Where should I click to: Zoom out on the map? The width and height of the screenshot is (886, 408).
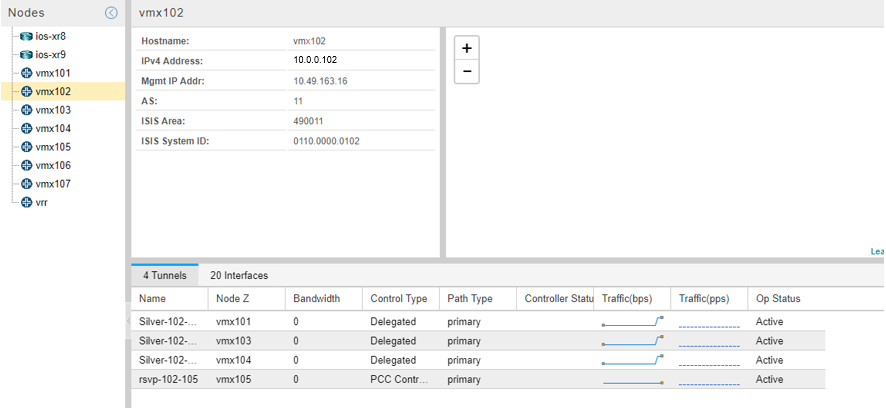tap(466, 72)
